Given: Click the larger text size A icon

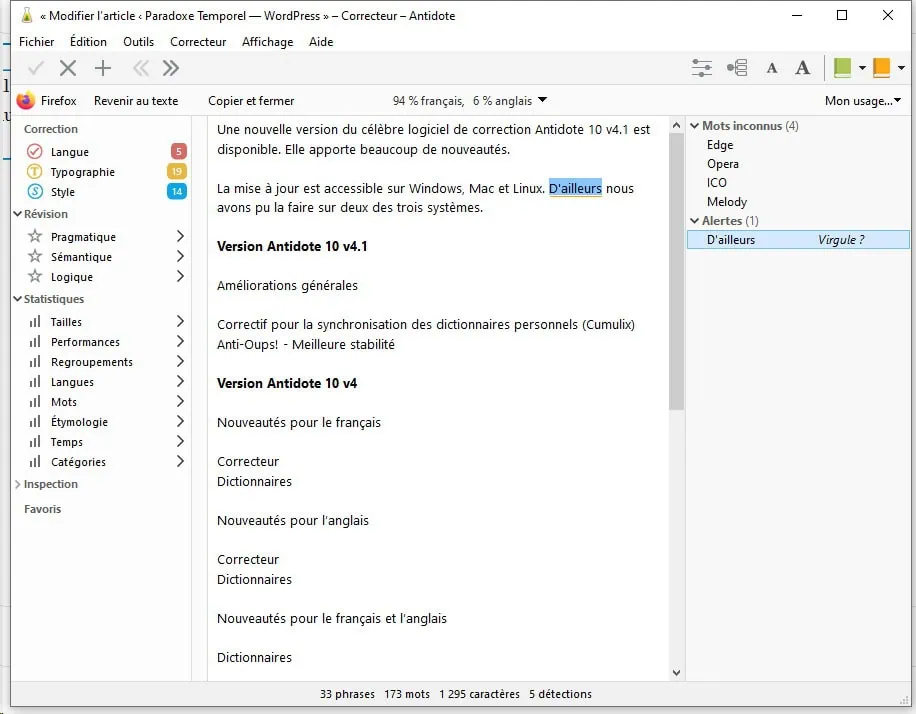Looking at the screenshot, I should point(802,68).
